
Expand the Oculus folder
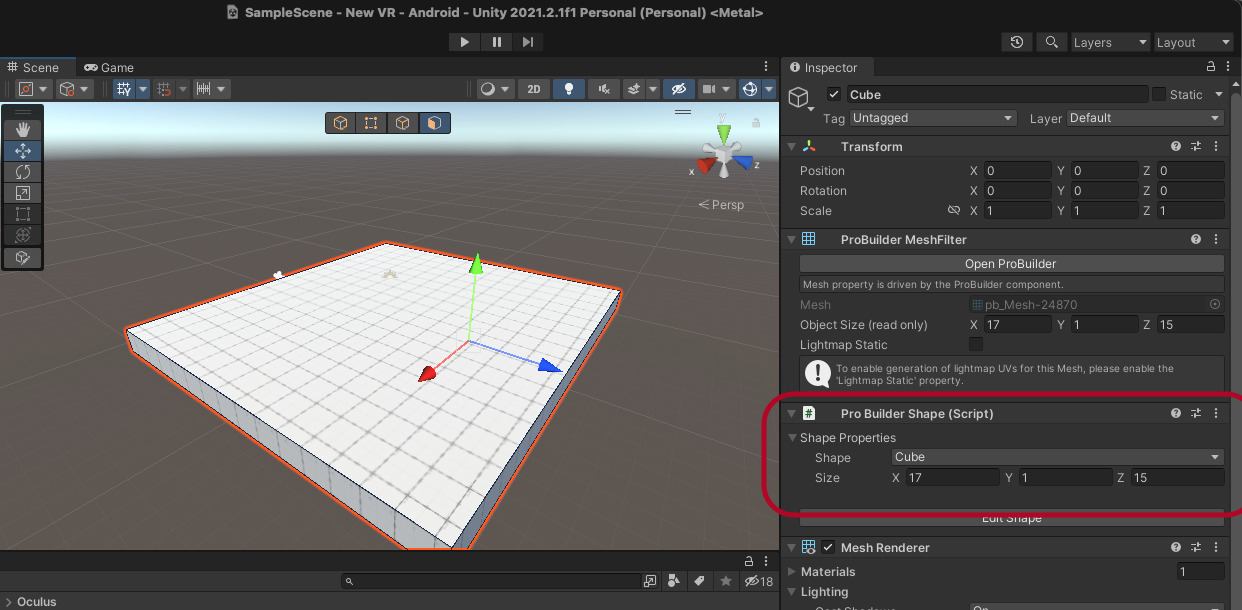(x=9, y=602)
